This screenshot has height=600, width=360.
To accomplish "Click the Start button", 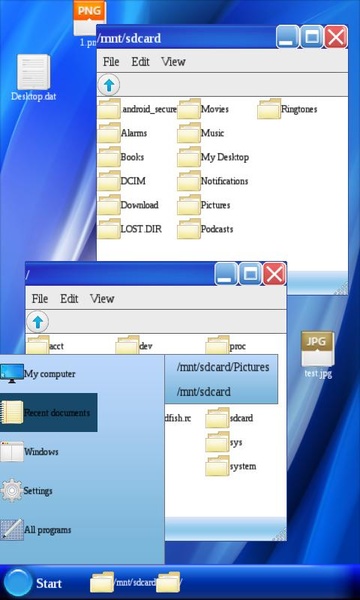I will pyautogui.click(x=32, y=583).
